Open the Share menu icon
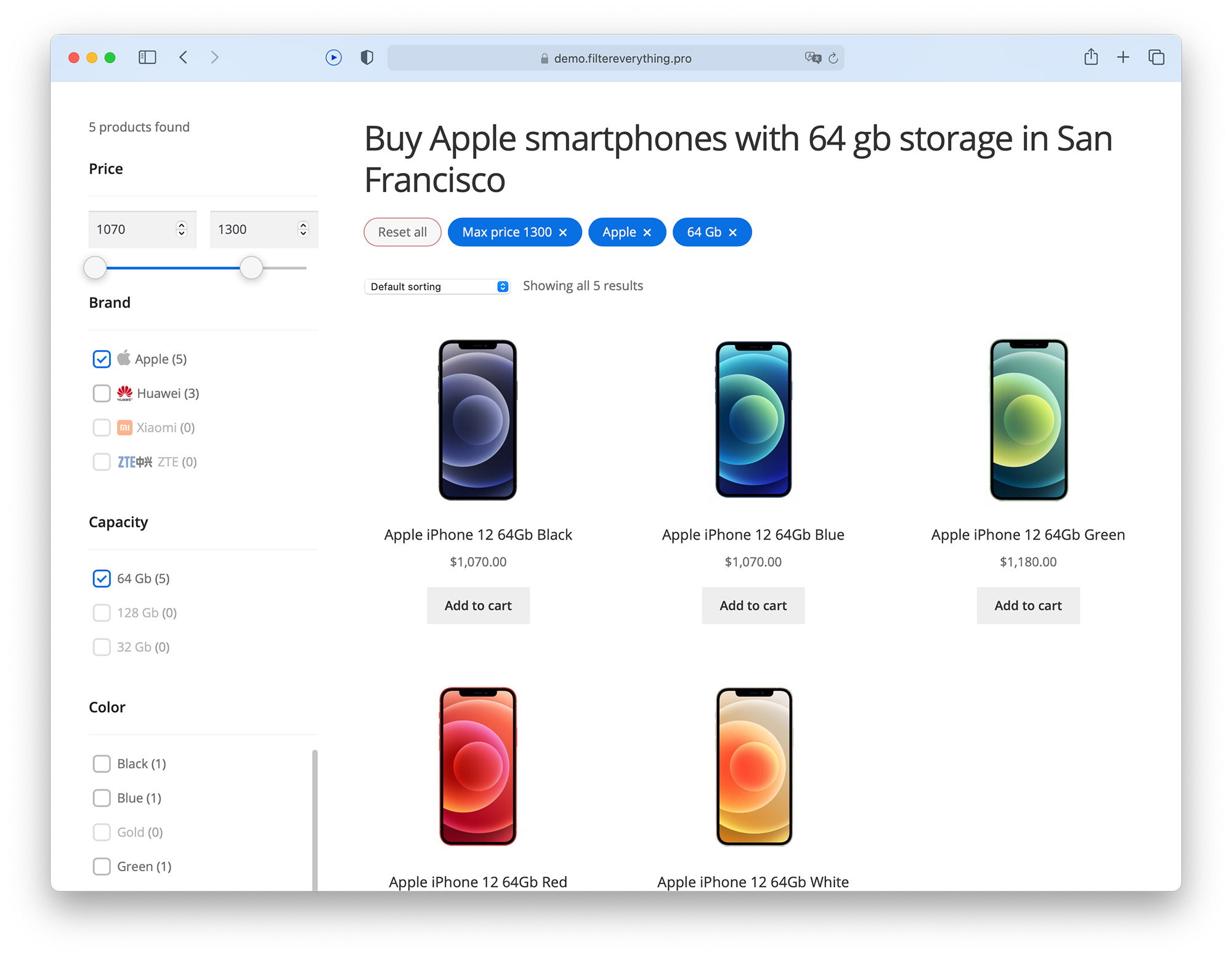 [1090, 57]
